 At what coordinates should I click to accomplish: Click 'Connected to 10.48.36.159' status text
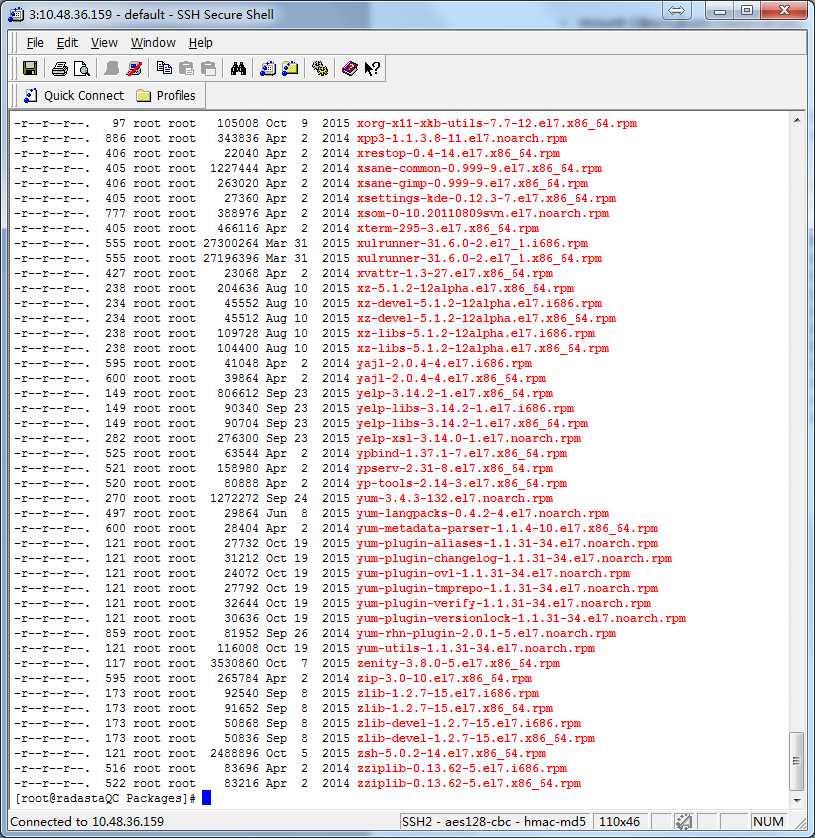click(x=87, y=821)
